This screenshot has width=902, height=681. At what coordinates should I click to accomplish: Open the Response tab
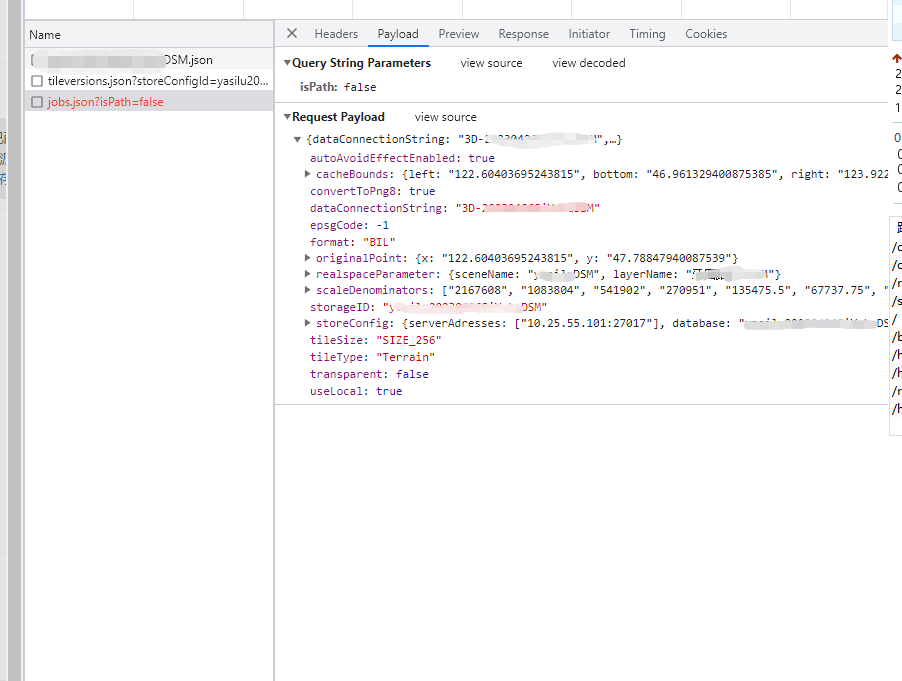[523, 34]
